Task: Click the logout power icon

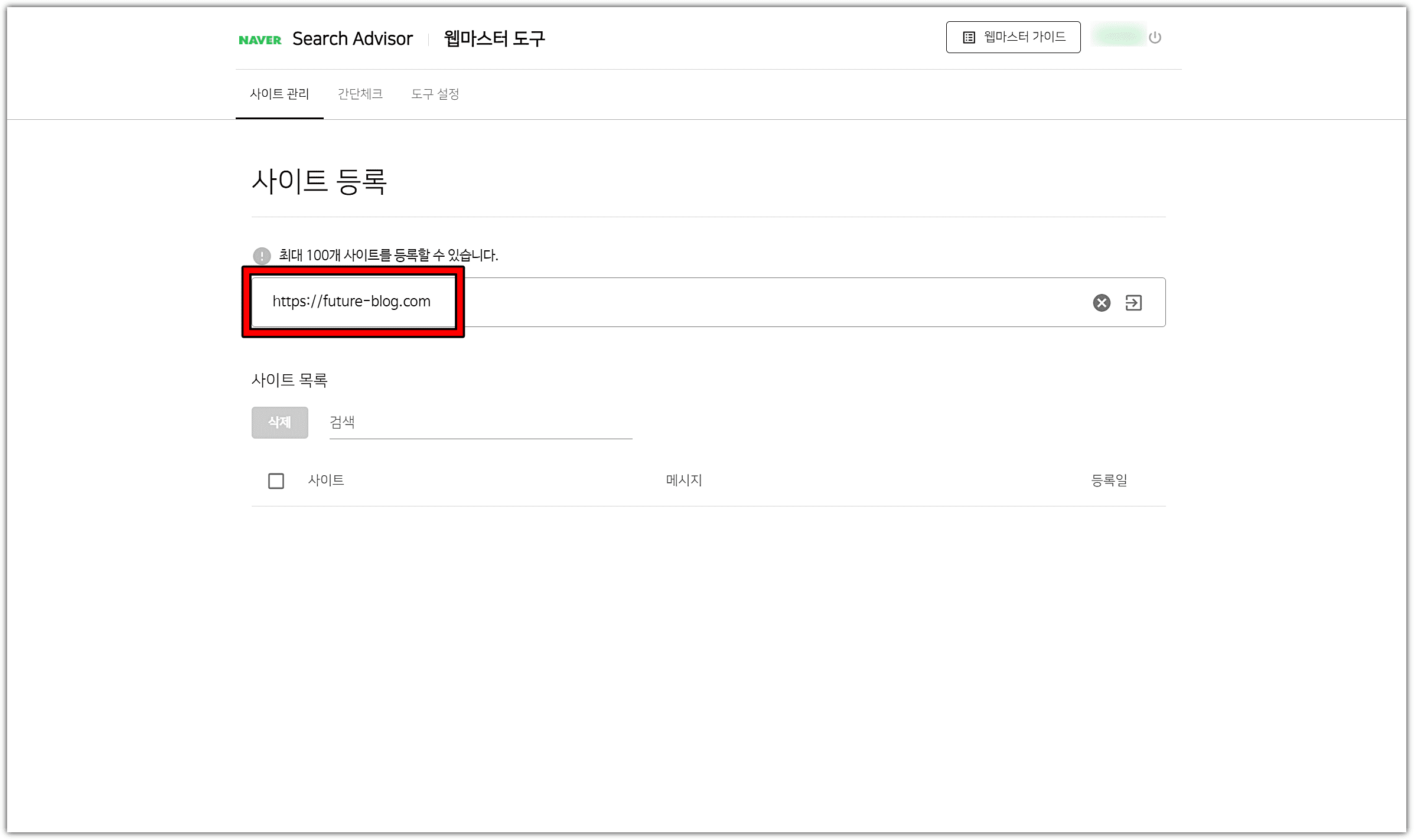Action: (1155, 38)
